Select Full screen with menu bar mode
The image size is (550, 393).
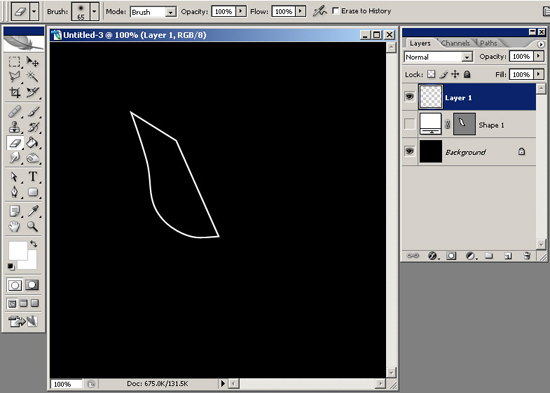tap(24, 303)
